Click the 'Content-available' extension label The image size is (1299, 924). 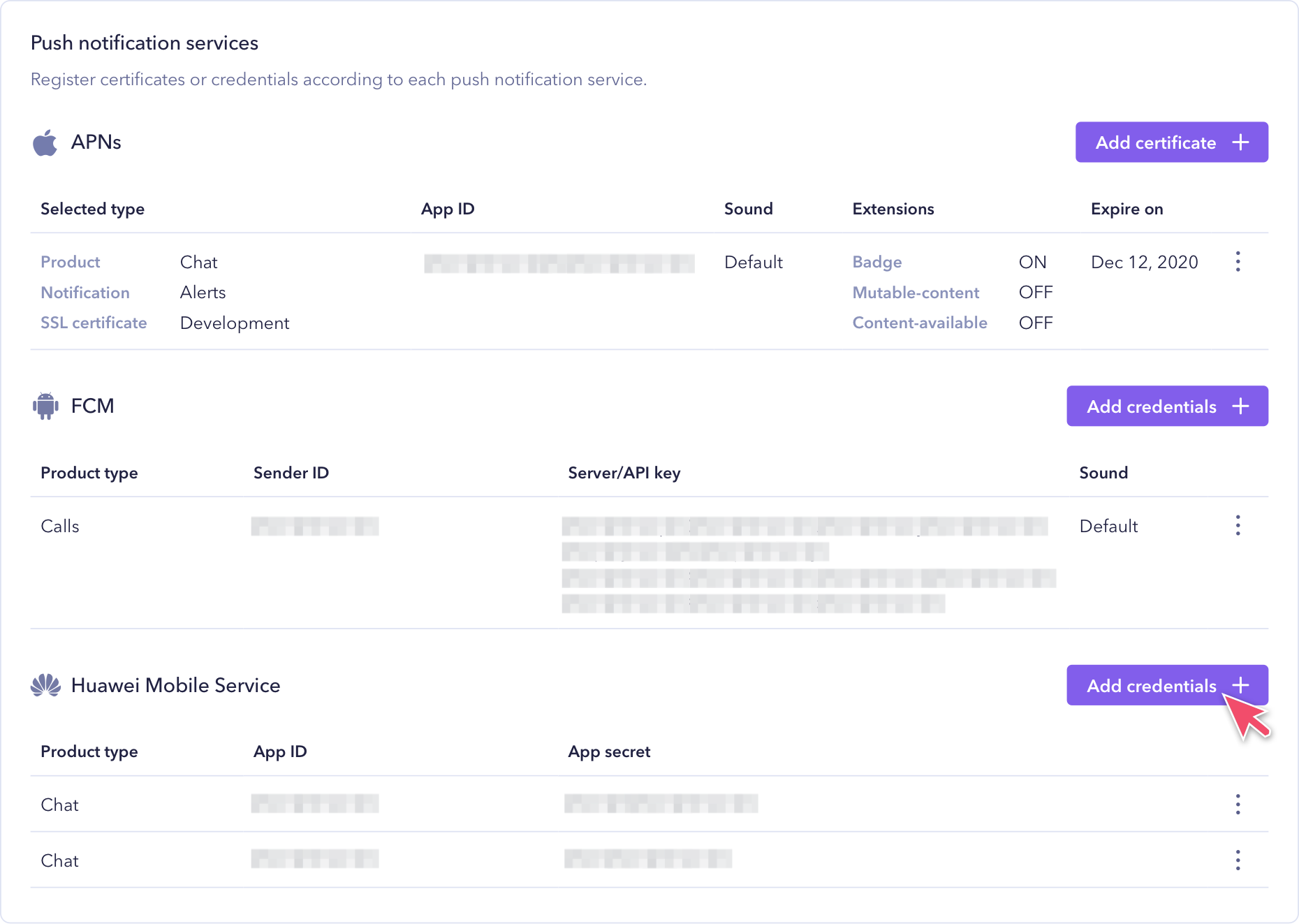coord(920,323)
